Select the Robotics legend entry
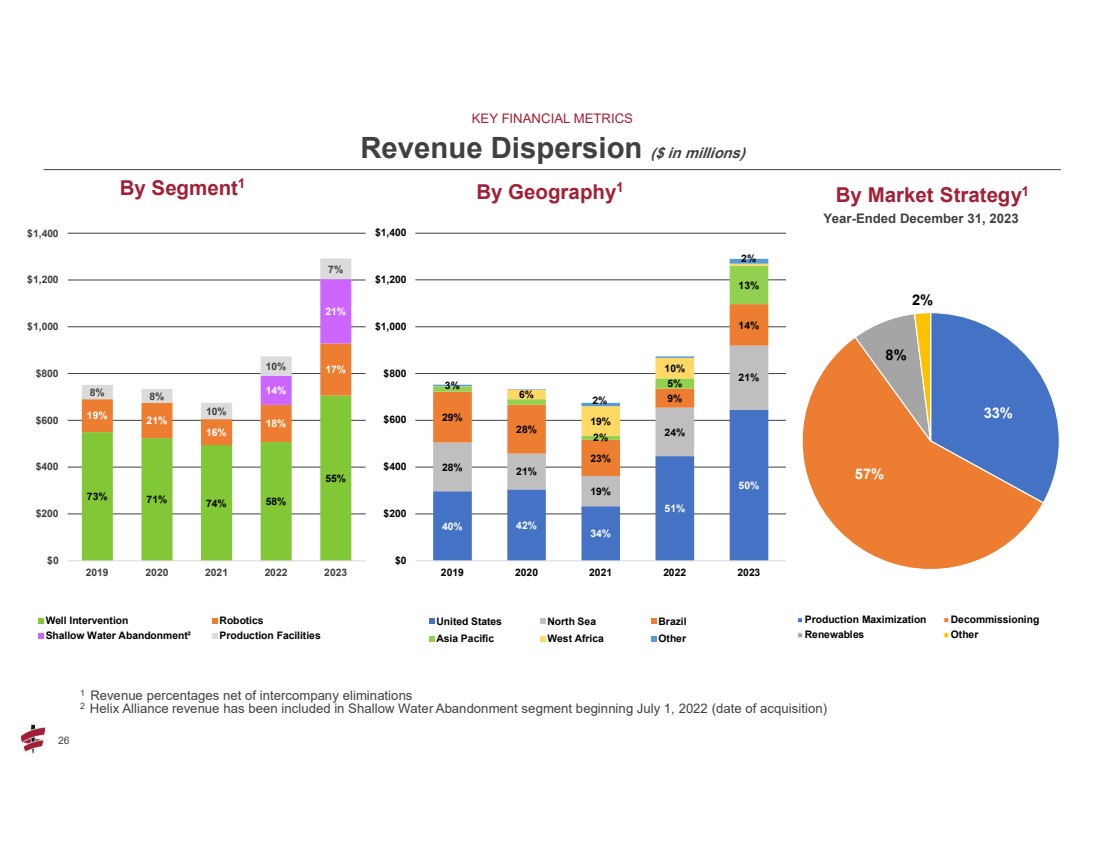This screenshot has height=849, width=1100. (x=240, y=621)
